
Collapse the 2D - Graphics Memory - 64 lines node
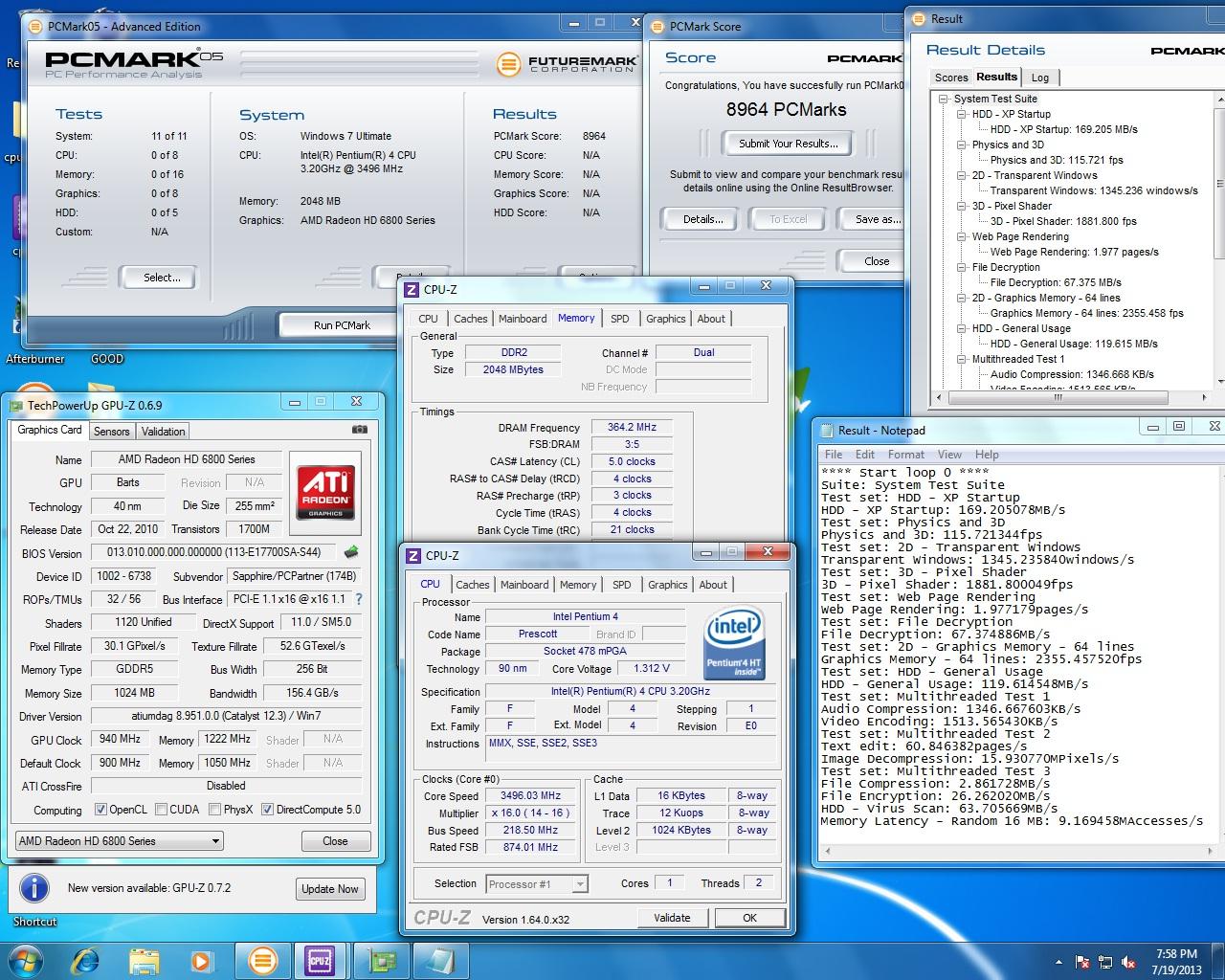(x=962, y=298)
